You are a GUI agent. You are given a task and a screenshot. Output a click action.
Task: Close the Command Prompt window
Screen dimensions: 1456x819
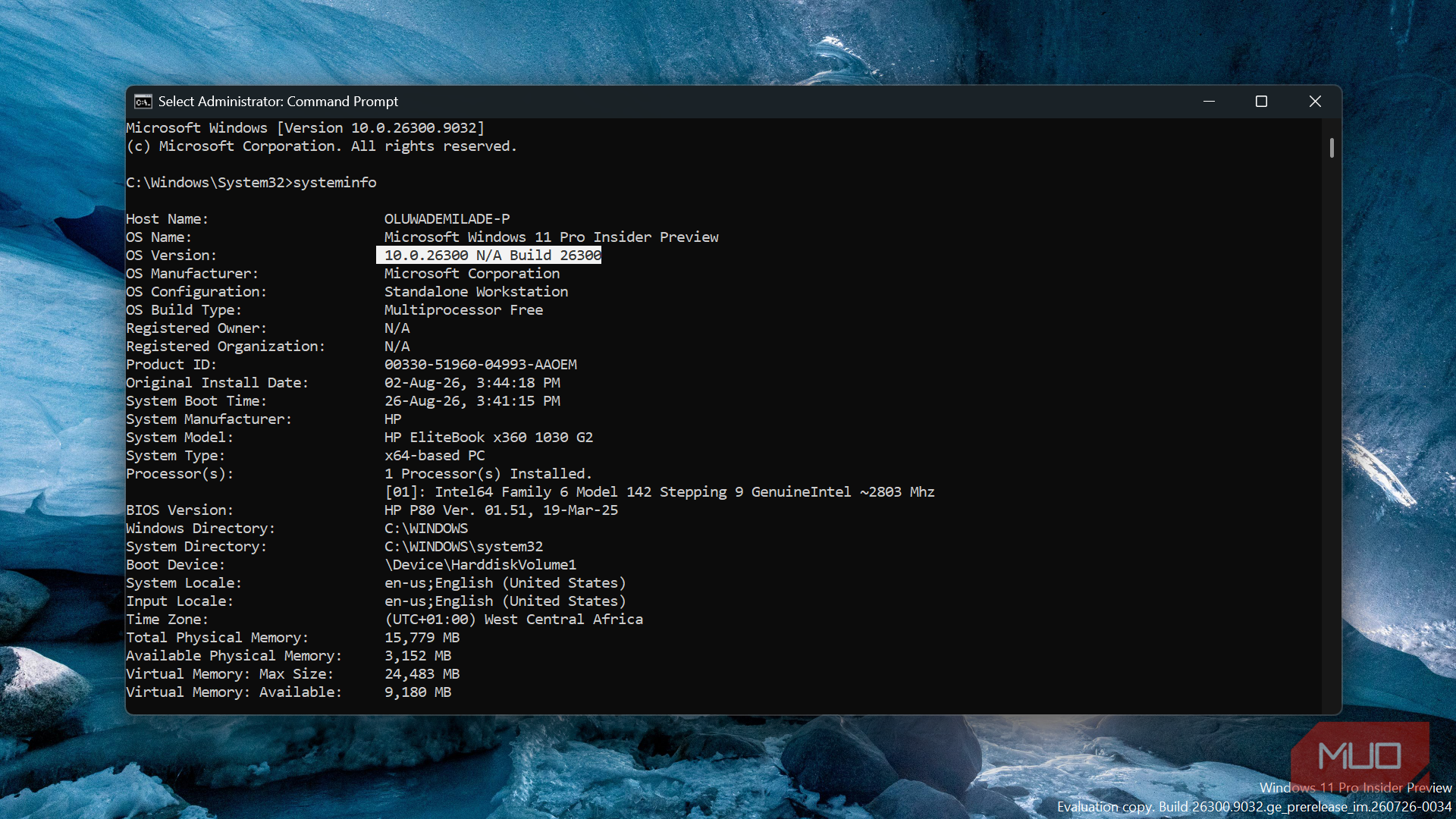click(x=1315, y=102)
